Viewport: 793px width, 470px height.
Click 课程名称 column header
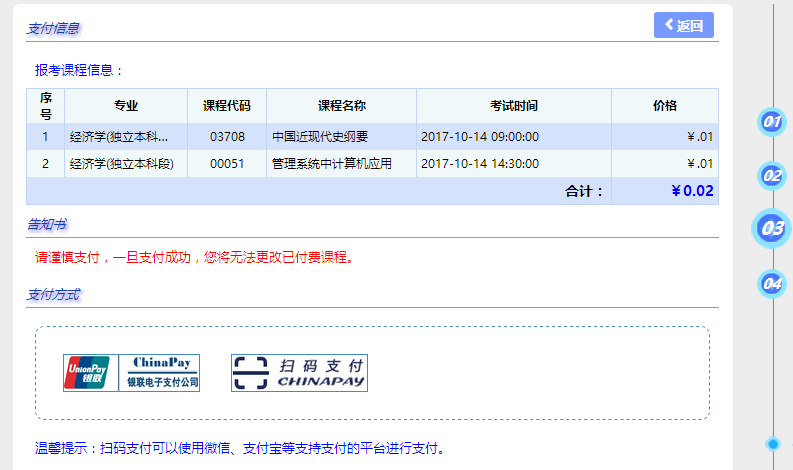pyautogui.click(x=341, y=106)
